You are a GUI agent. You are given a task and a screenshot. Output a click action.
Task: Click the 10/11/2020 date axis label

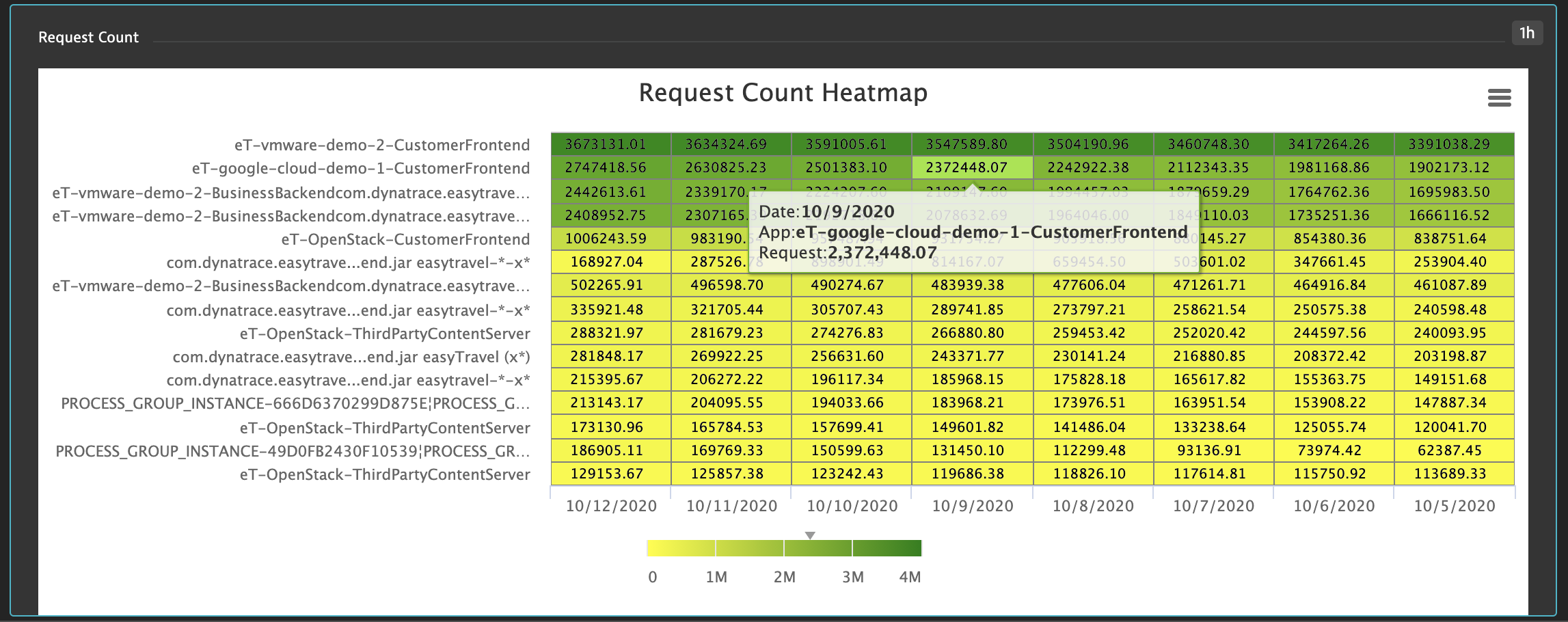tap(731, 506)
